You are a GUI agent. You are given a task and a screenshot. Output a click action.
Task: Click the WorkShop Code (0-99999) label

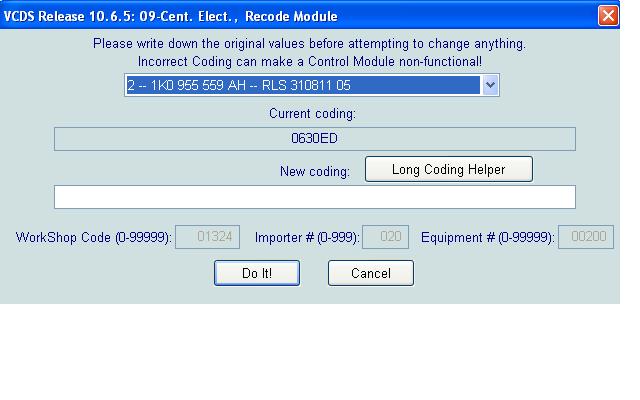(x=93, y=238)
